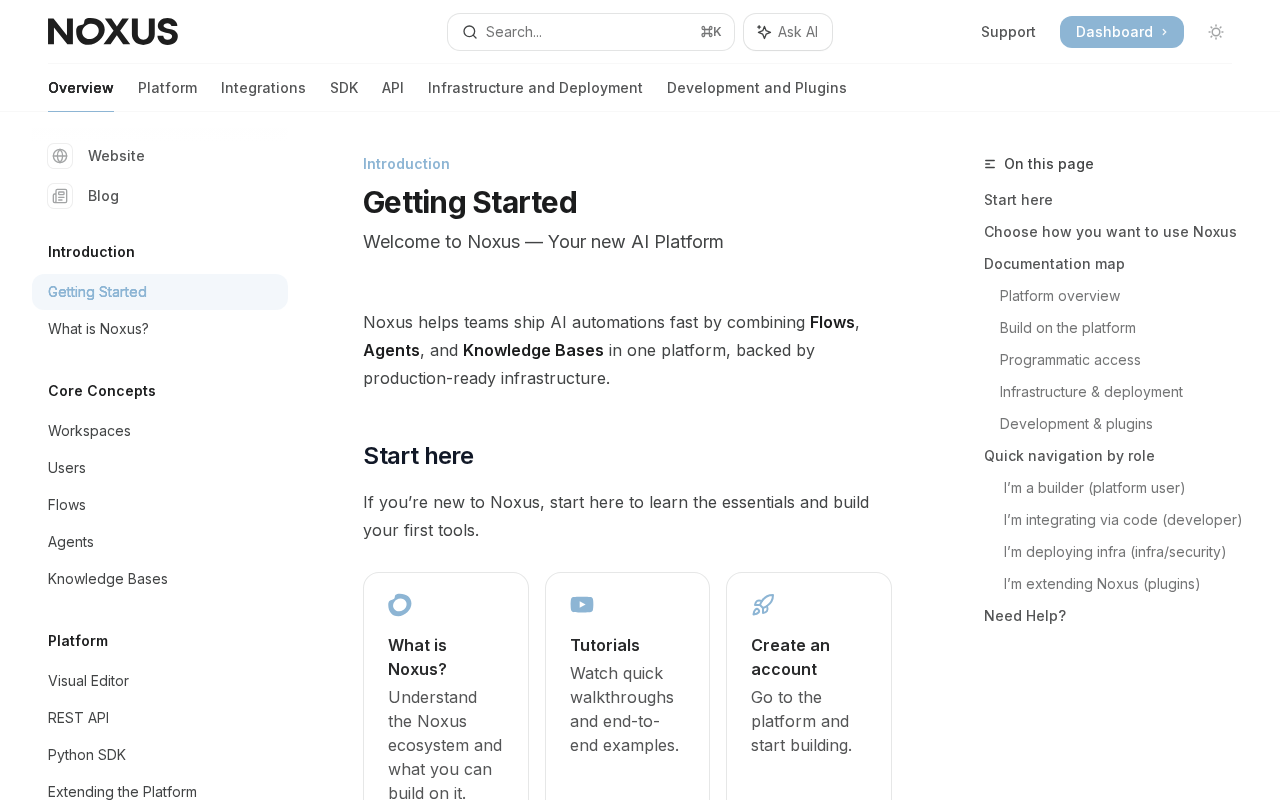Focus the Search field

591,32
